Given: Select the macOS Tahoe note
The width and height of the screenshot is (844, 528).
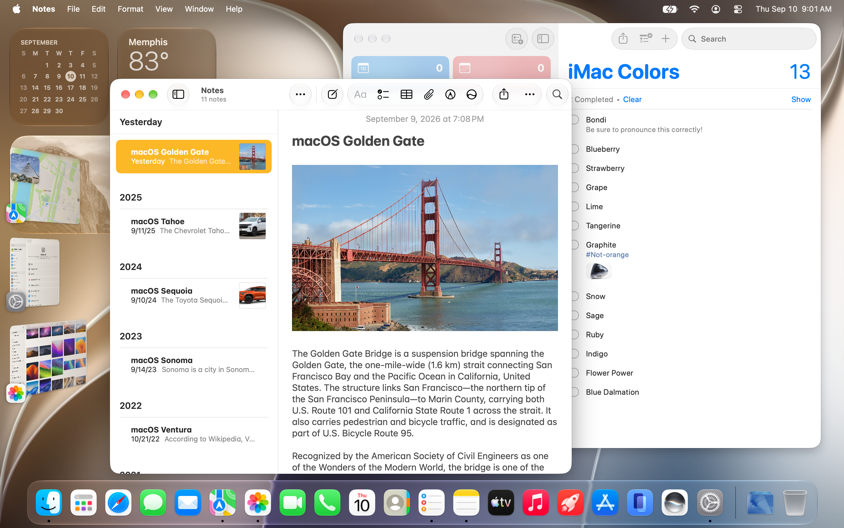Looking at the screenshot, I should click(194, 226).
